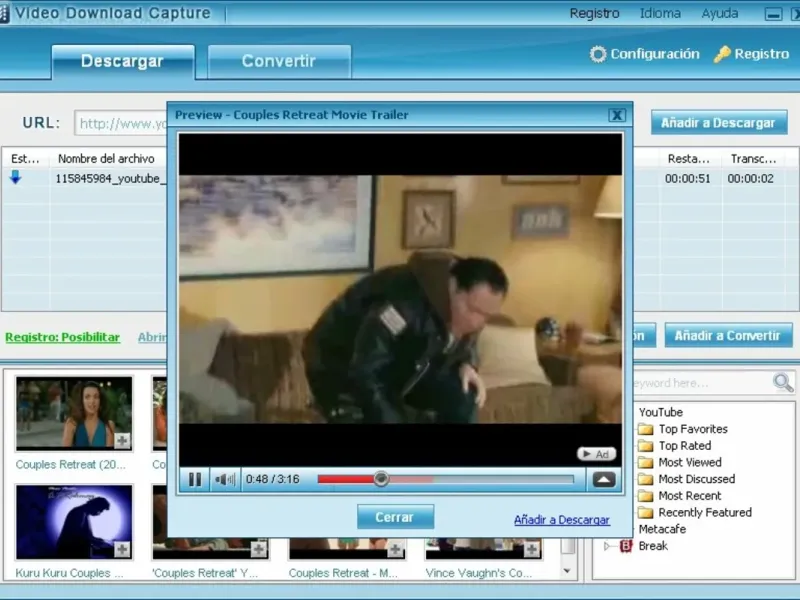Click plus icon on Couples Retreat - M... video
The image size is (800, 600).
click(395, 549)
